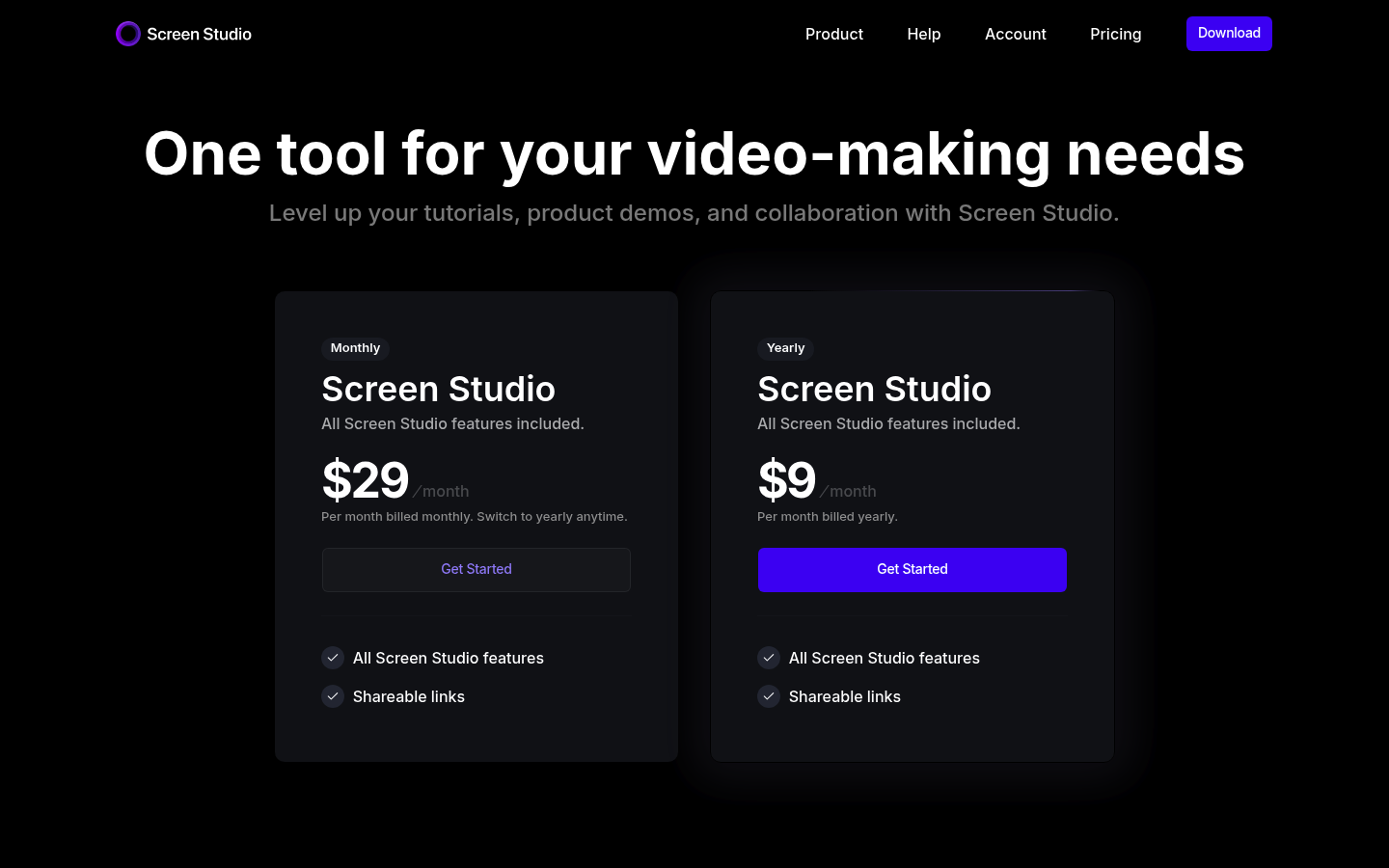Image resolution: width=1389 pixels, height=868 pixels.
Task: Open the Help menu item
Action: (x=924, y=34)
